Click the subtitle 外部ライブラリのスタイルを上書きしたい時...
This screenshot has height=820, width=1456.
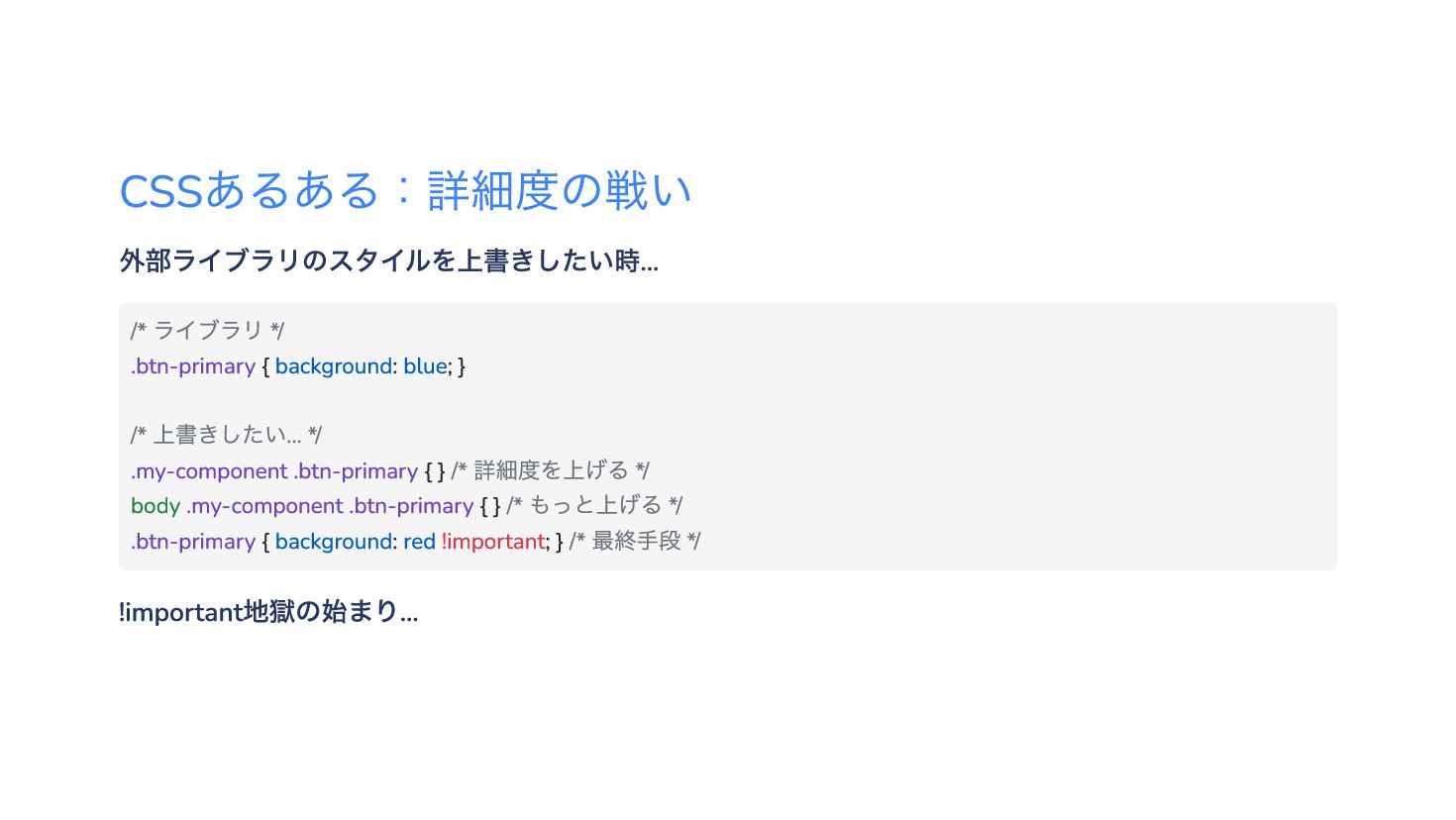coord(389,261)
